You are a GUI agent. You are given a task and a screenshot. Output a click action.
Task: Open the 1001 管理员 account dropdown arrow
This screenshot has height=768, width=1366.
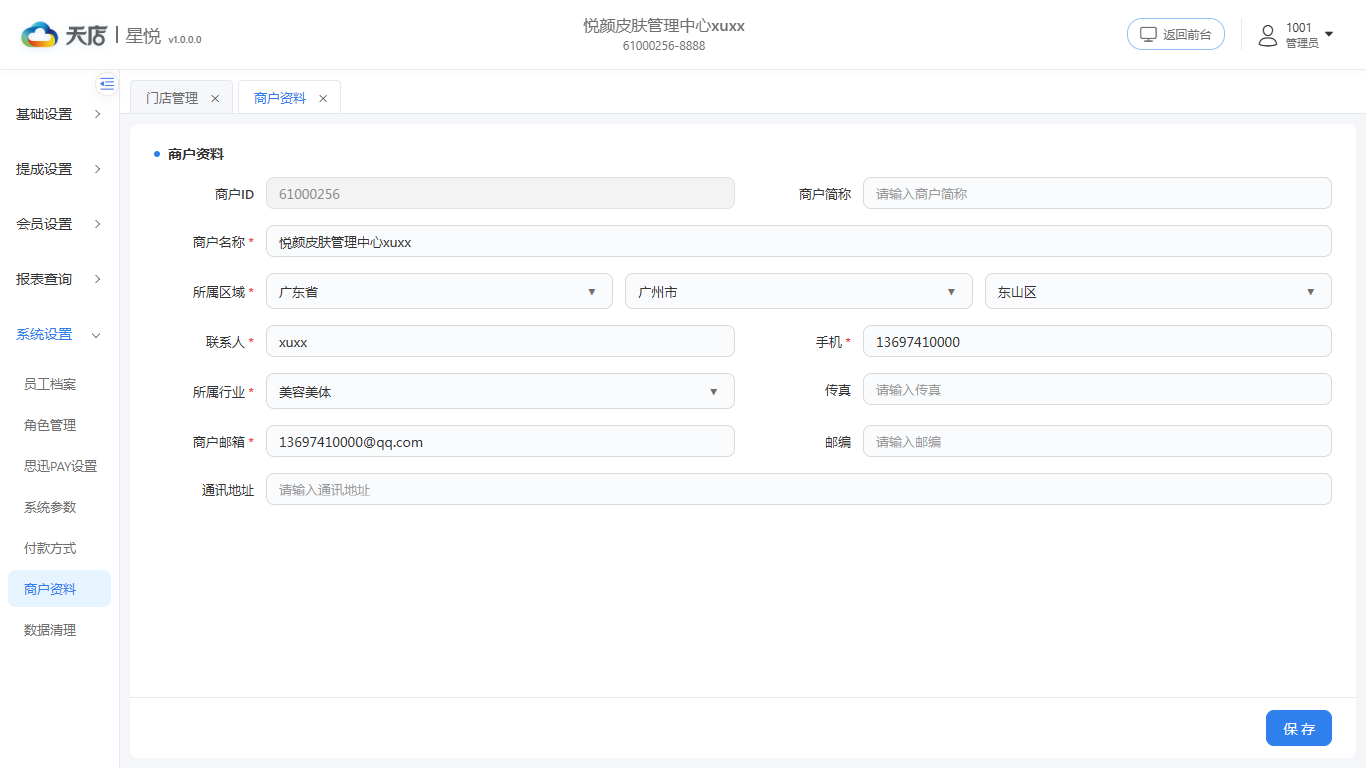[x=1329, y=34]
